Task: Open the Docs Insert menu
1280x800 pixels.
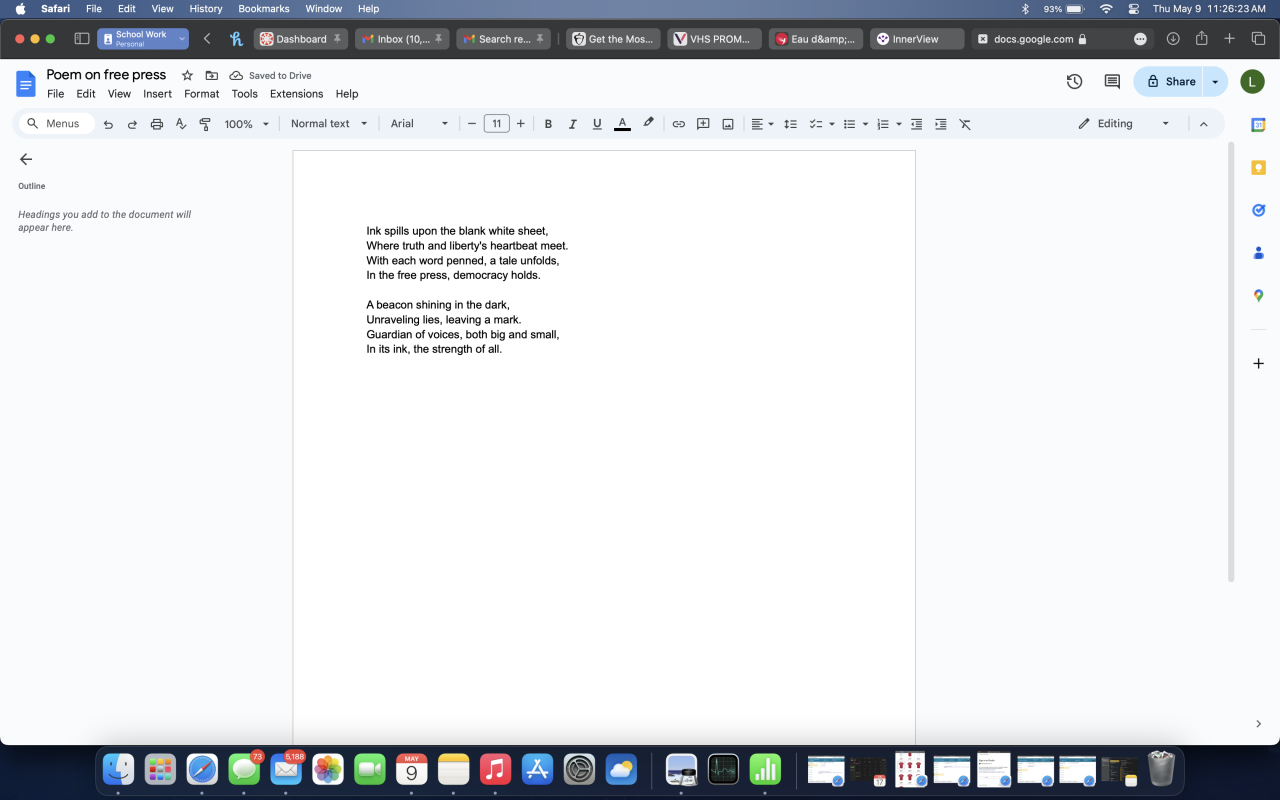Action: click(158, 94)
